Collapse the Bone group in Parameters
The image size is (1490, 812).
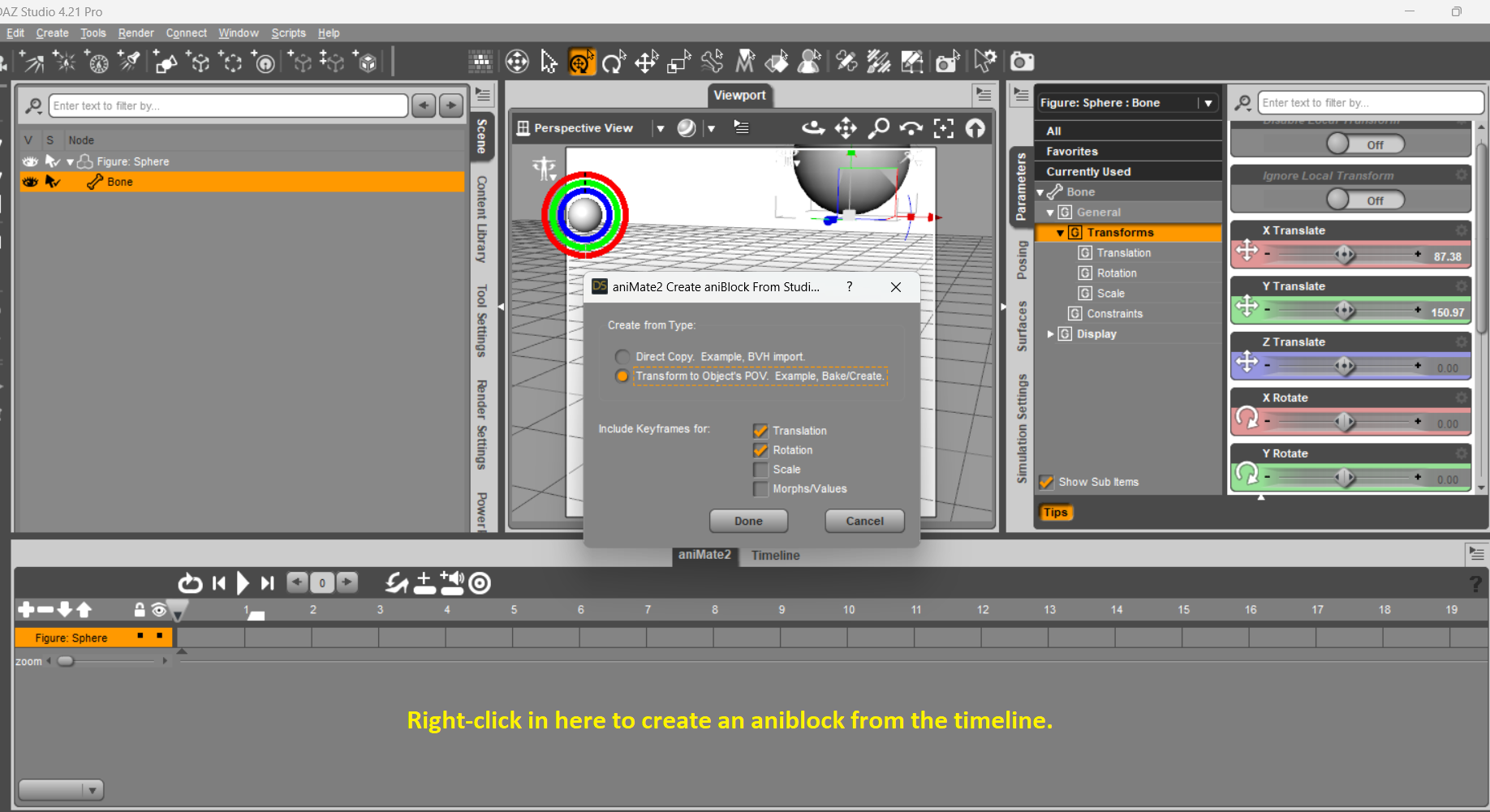[x=1040, y=192]
